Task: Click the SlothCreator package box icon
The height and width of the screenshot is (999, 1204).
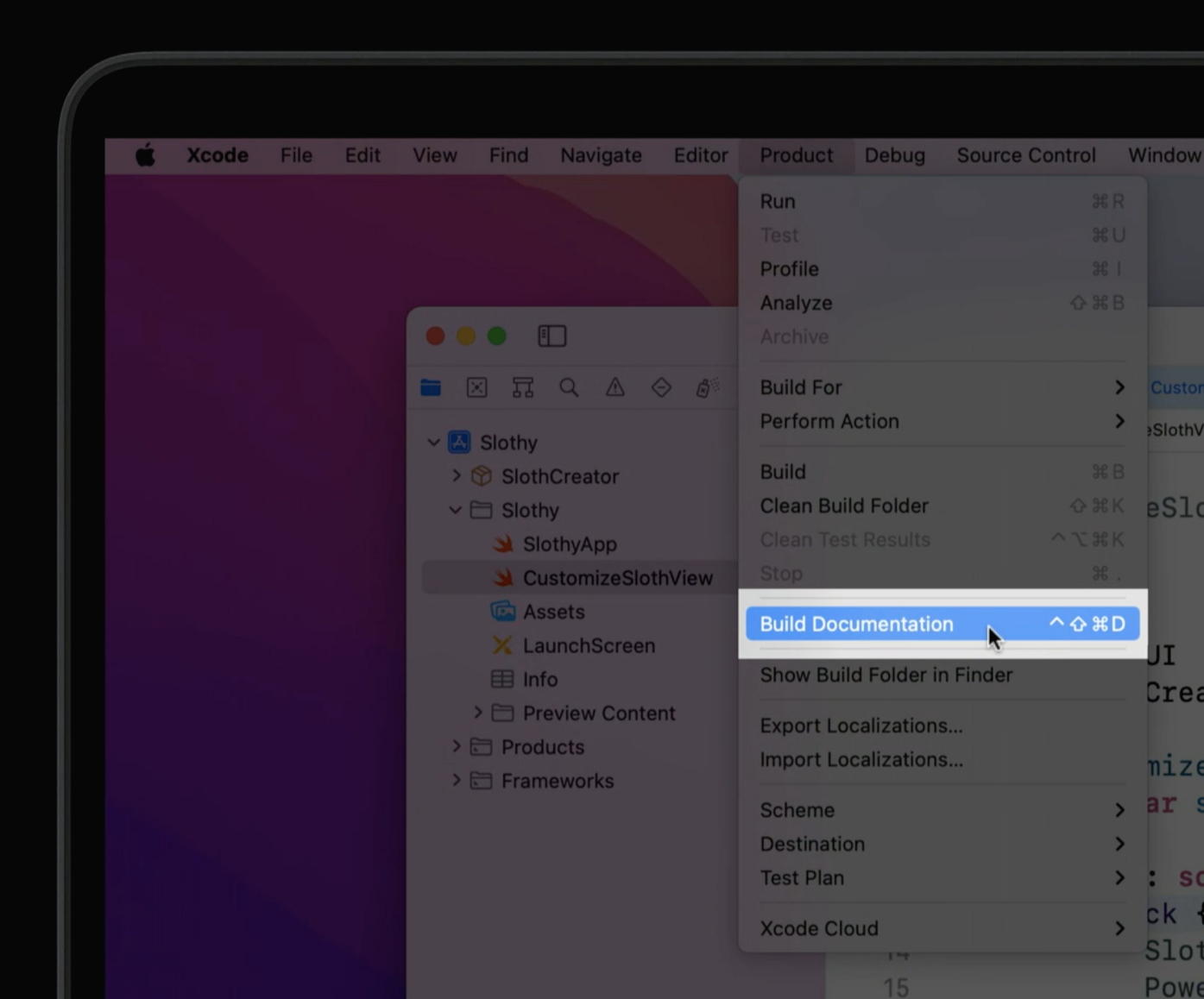Action: click(x=482, y=476)
